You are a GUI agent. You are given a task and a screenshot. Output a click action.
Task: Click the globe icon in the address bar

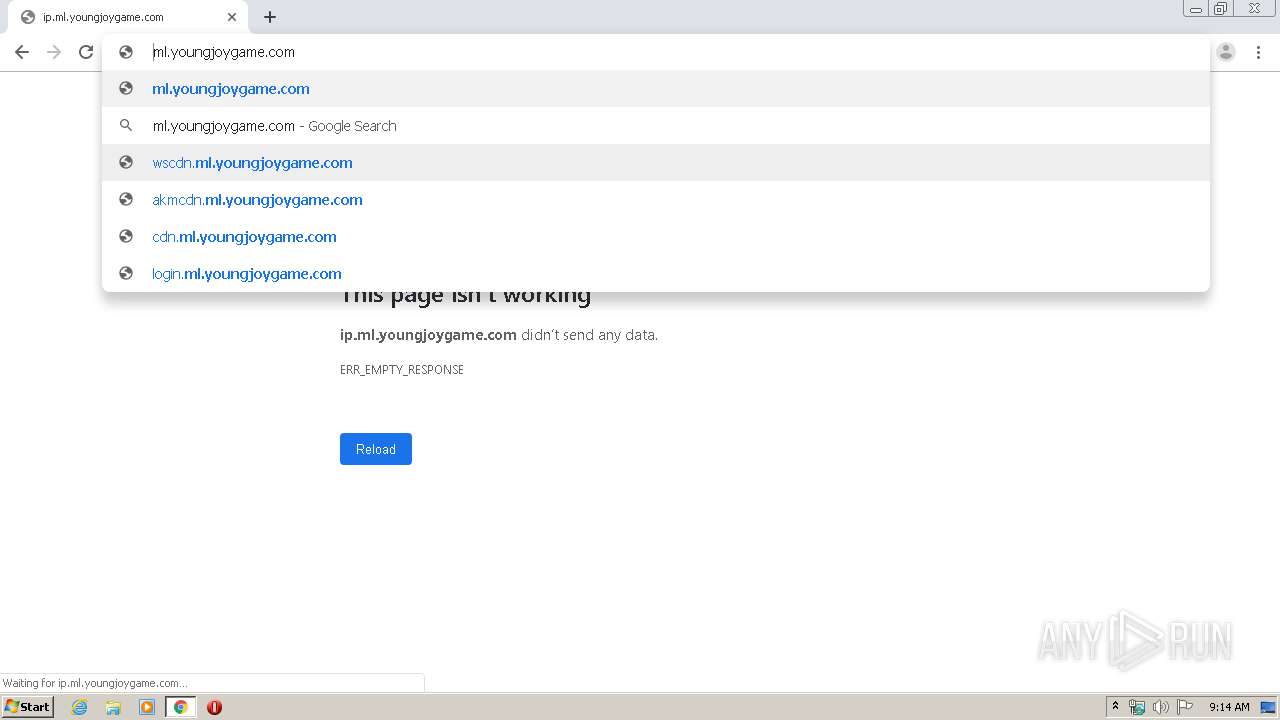(x=126, y=52)
